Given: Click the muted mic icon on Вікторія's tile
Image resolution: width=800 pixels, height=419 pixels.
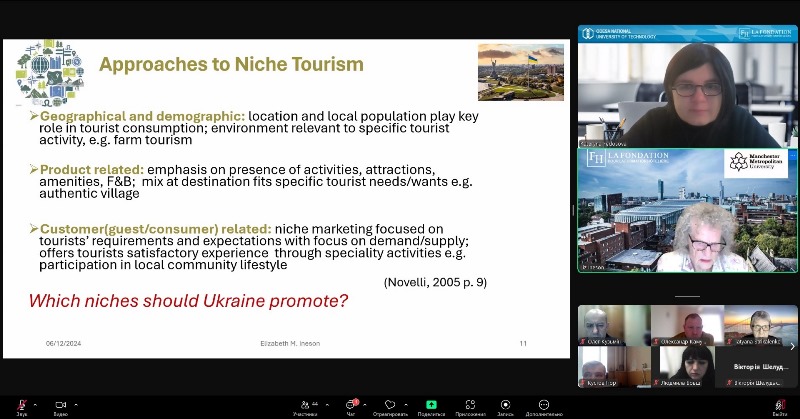Looking at the screenshot, I should pyautogui.click(x=730, y=382).
